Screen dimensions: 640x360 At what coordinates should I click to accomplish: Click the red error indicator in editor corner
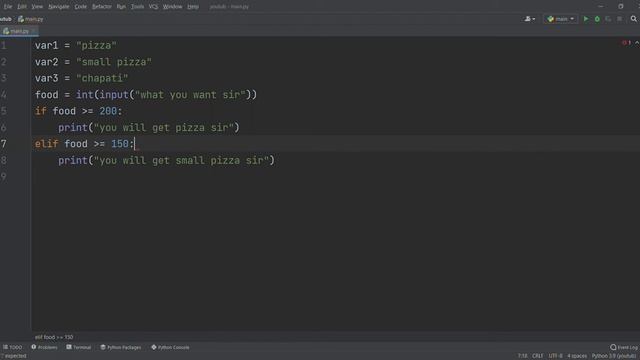coord(626,42)
